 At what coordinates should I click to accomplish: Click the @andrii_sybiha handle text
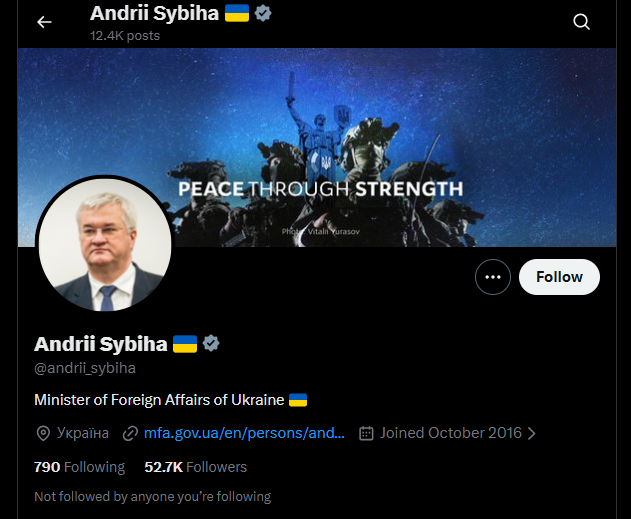click(85, 368)
